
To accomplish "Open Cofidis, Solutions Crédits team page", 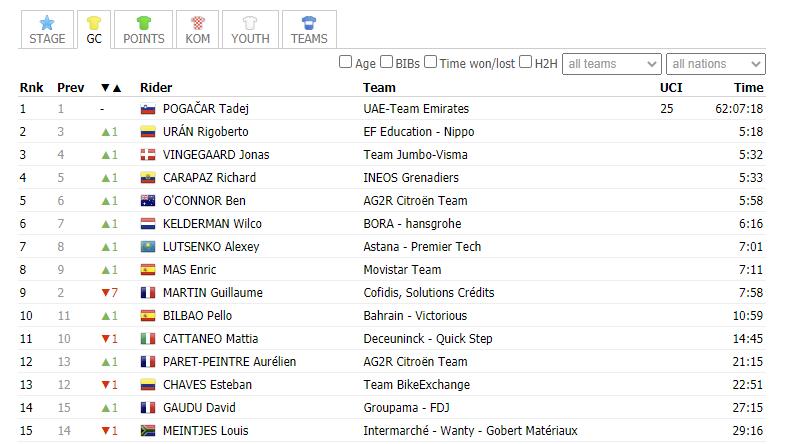I will click(429, 293).
